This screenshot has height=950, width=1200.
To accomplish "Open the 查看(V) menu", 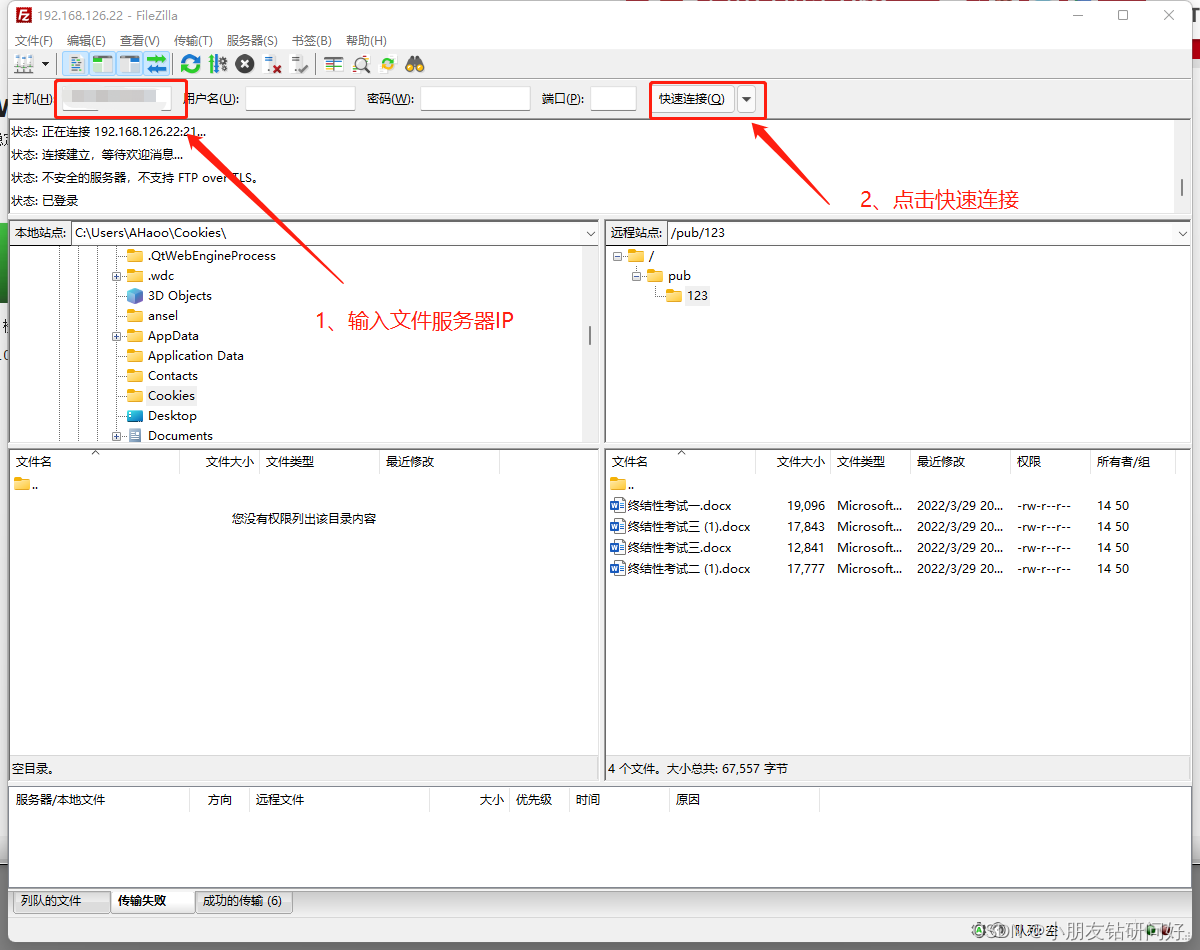I will 139,40.
